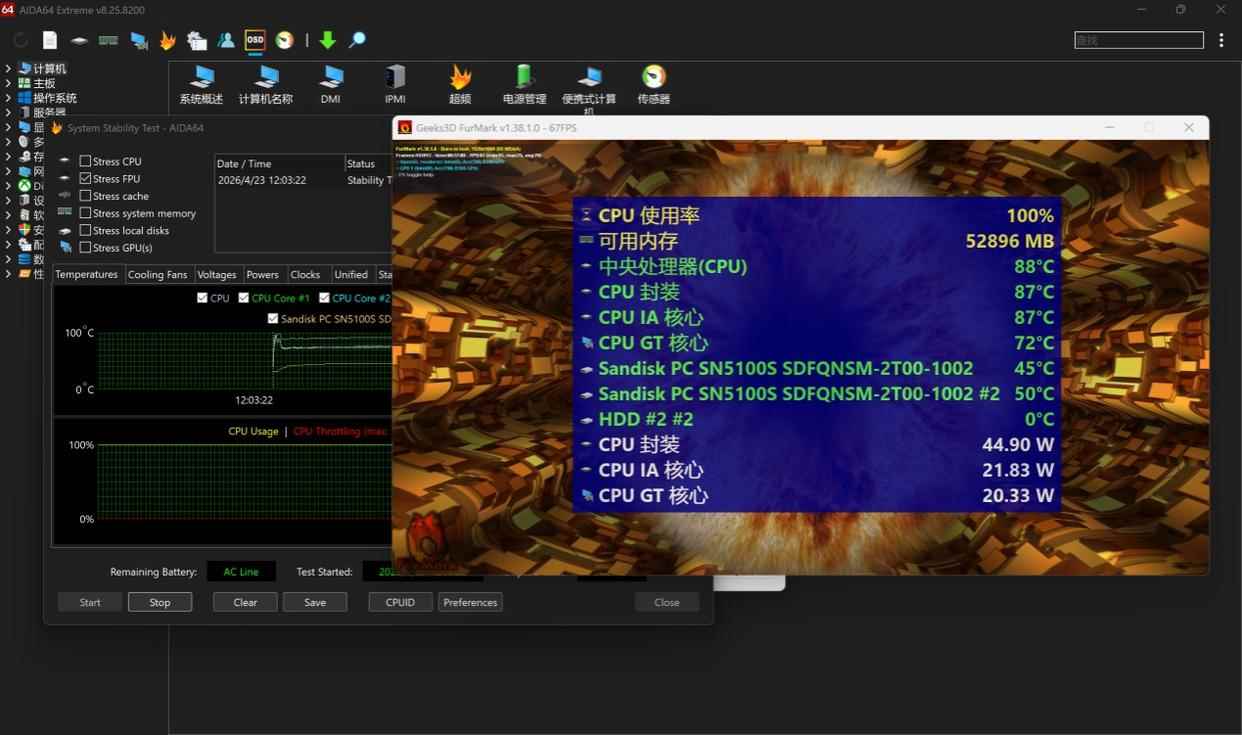This screenshot has height=735, width=1242.
Task: Open the memory benchmark RAM icon in toolbar
Action: (108, 41)
